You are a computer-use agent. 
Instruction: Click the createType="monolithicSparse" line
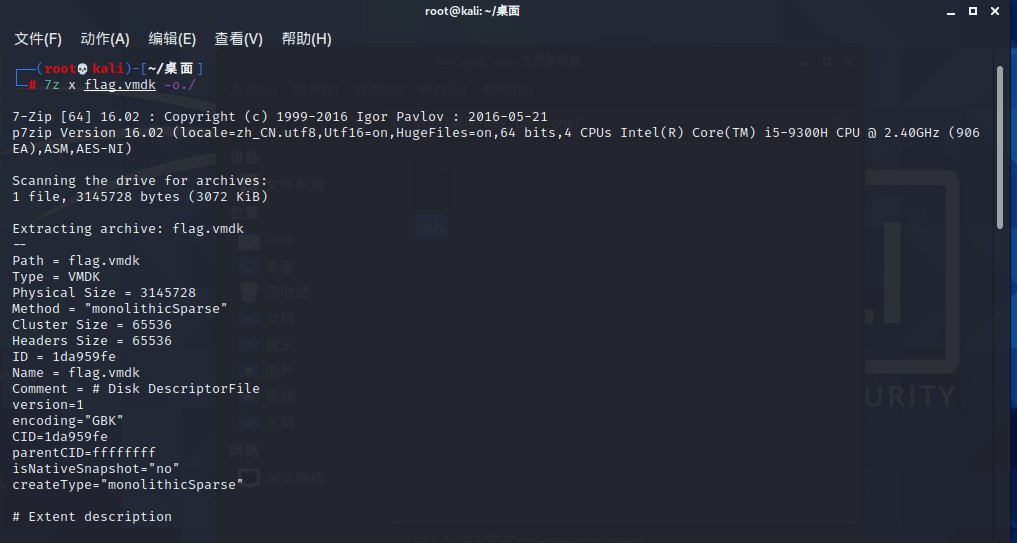(128, 485)
